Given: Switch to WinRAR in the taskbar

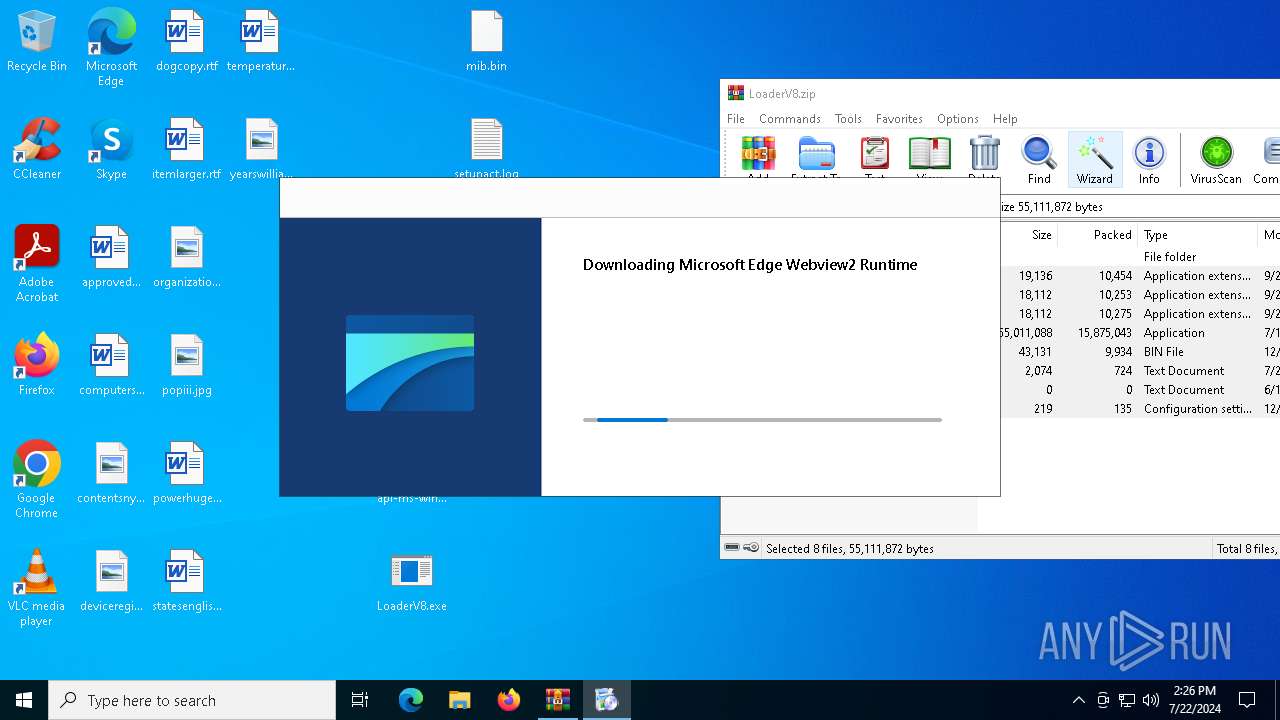Looking at the screenshot, I should tap(558, 700).
